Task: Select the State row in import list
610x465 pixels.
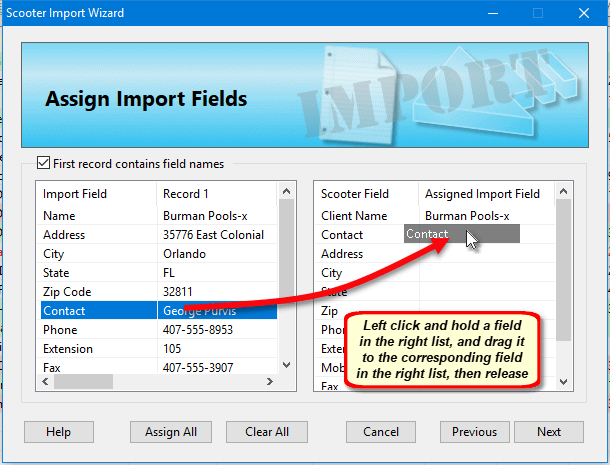Action: 159,272
